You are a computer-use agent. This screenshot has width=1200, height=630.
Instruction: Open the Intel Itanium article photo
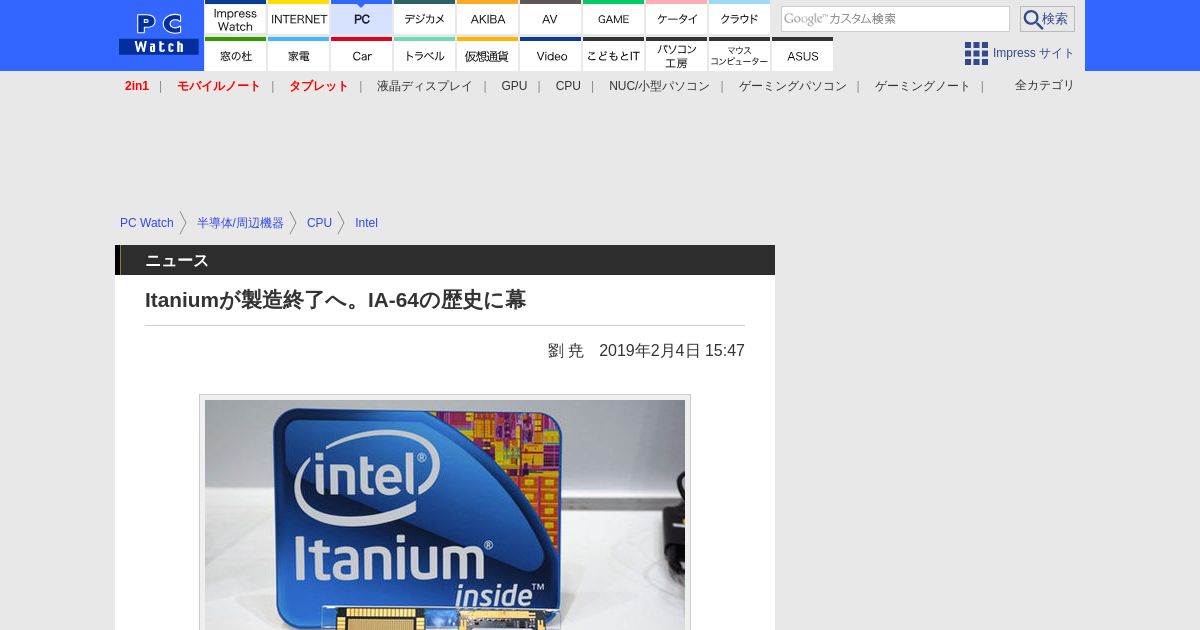(445, 514)
